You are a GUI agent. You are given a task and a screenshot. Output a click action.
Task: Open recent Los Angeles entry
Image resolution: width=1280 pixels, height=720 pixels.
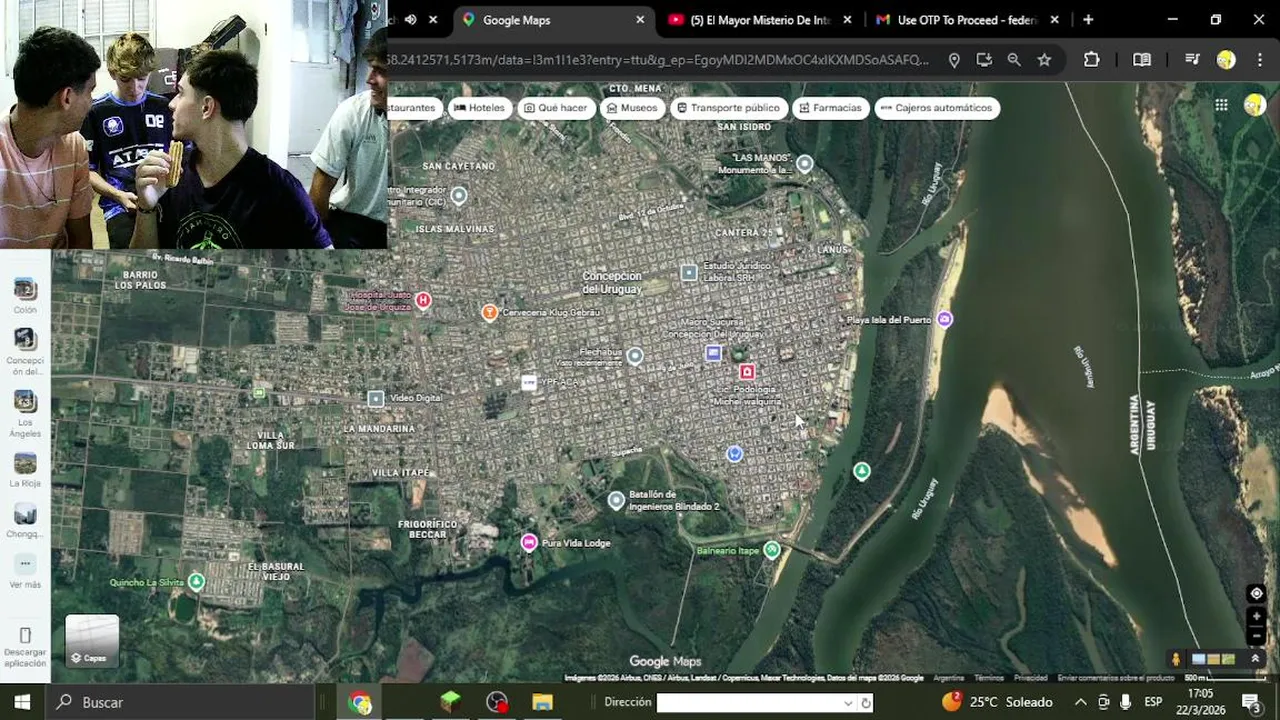(25, 413)
